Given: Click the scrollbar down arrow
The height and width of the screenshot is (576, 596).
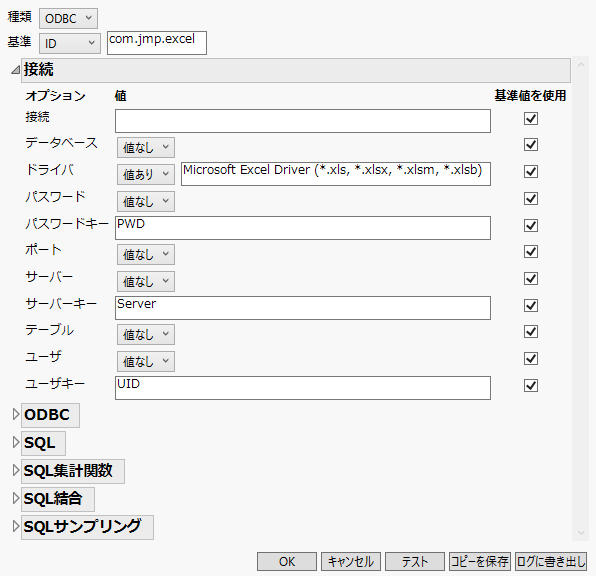Looking at the screenshot, I should pyautogui.click(x=581, y=533).
